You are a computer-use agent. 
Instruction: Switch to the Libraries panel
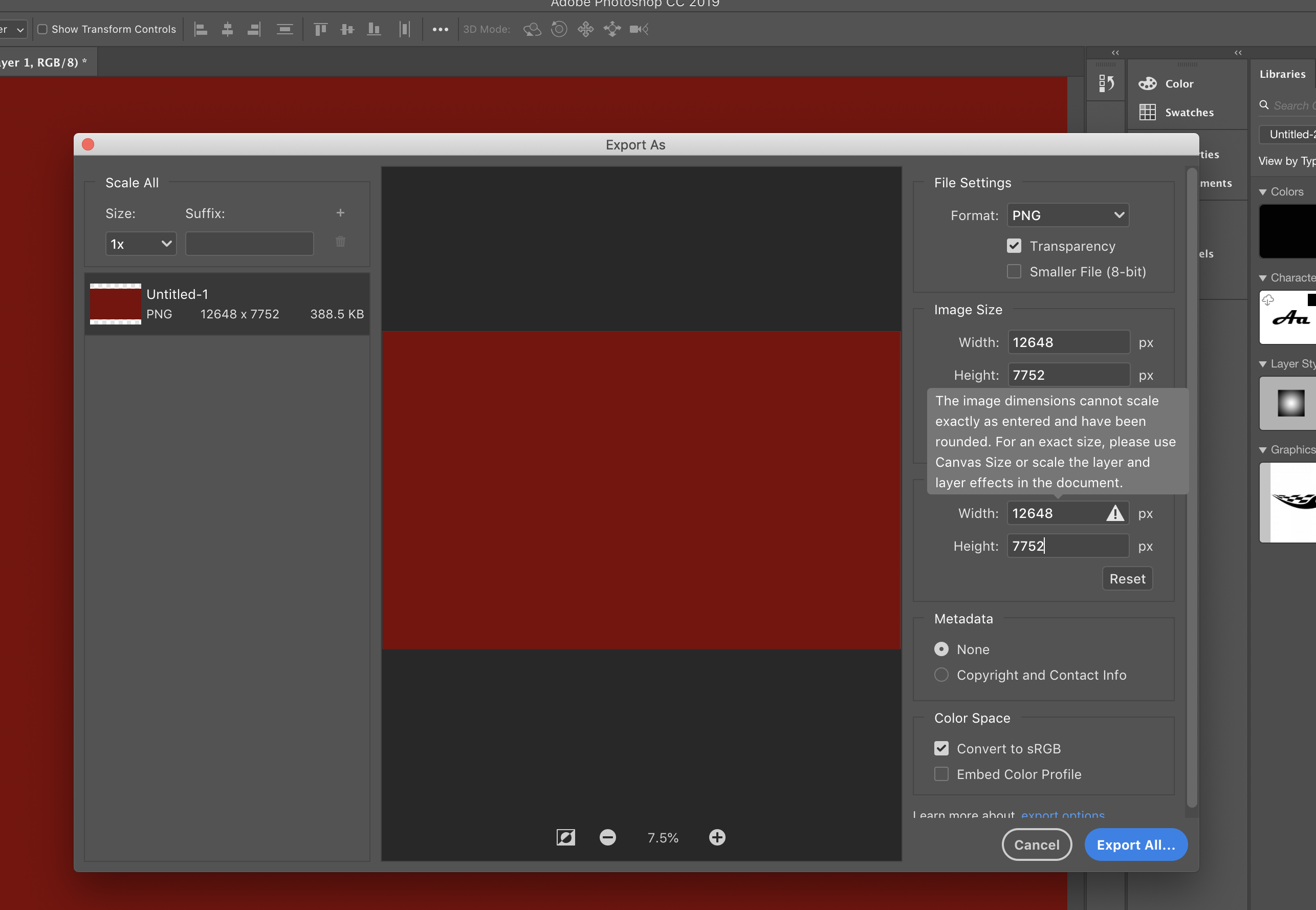[1282, 74]
